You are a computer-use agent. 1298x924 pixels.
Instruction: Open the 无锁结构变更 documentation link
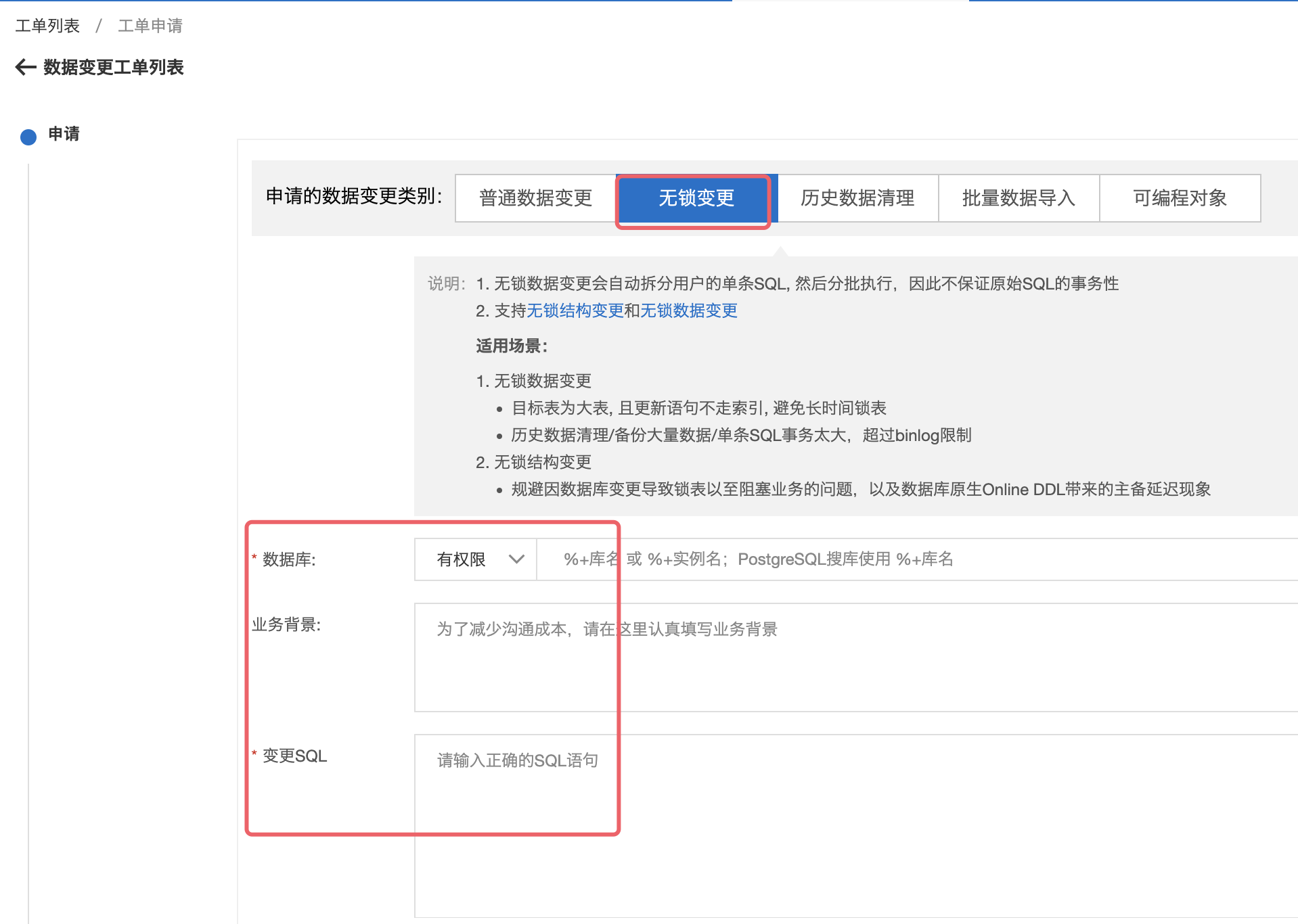pos(575,310)
